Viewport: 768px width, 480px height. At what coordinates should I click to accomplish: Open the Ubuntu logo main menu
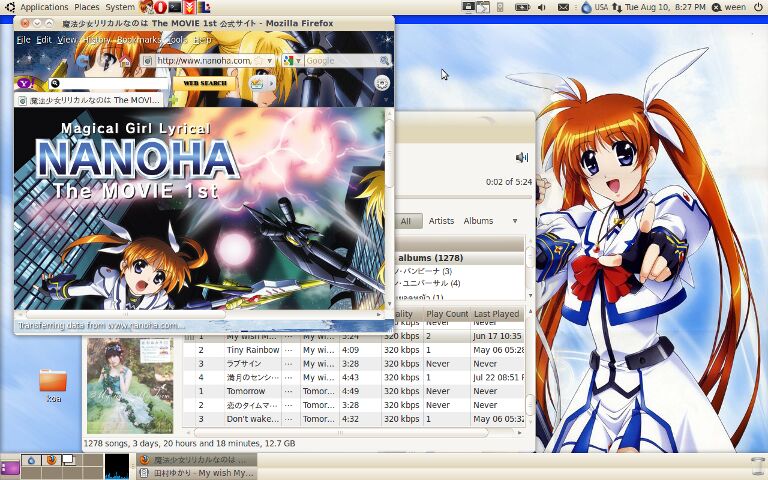9,7
